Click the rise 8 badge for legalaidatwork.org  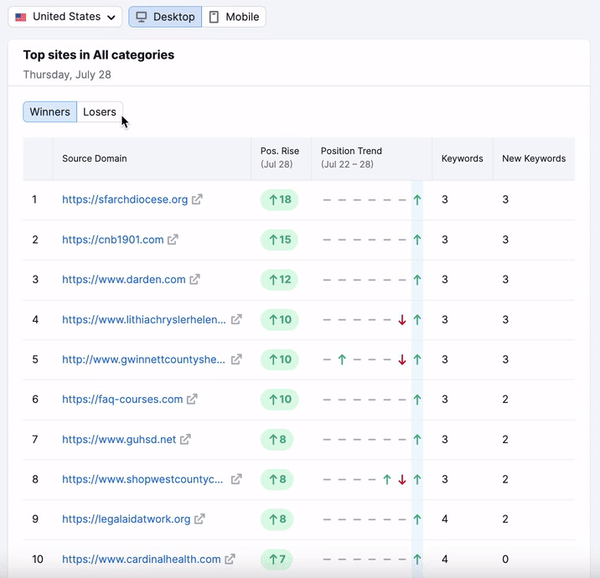click(x=277, y=519)
